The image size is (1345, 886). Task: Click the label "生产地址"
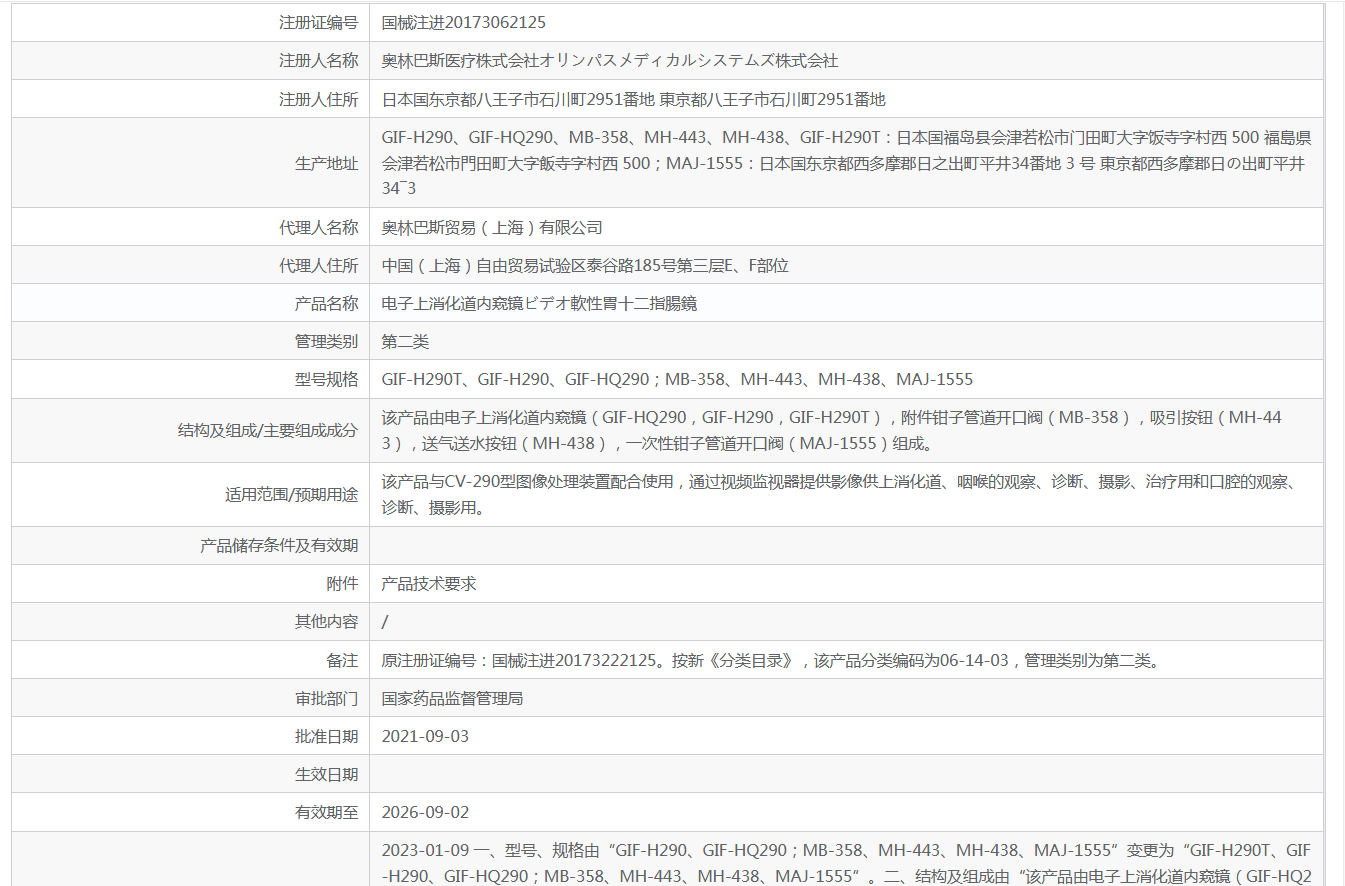326,163
